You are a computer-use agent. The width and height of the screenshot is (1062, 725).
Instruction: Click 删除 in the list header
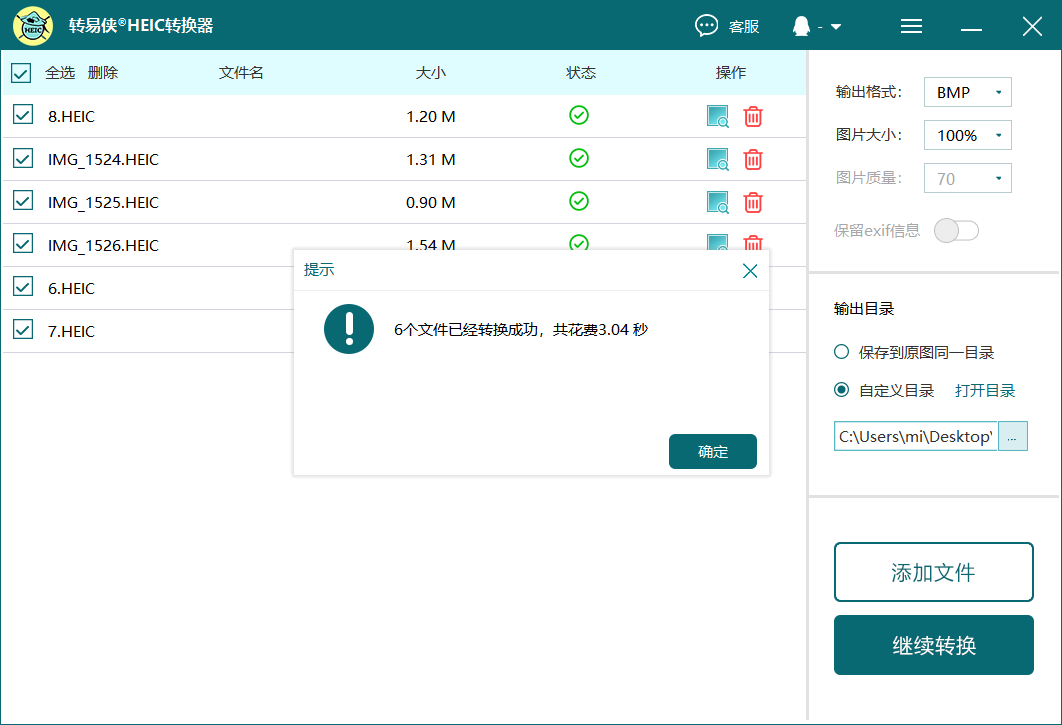103,72
